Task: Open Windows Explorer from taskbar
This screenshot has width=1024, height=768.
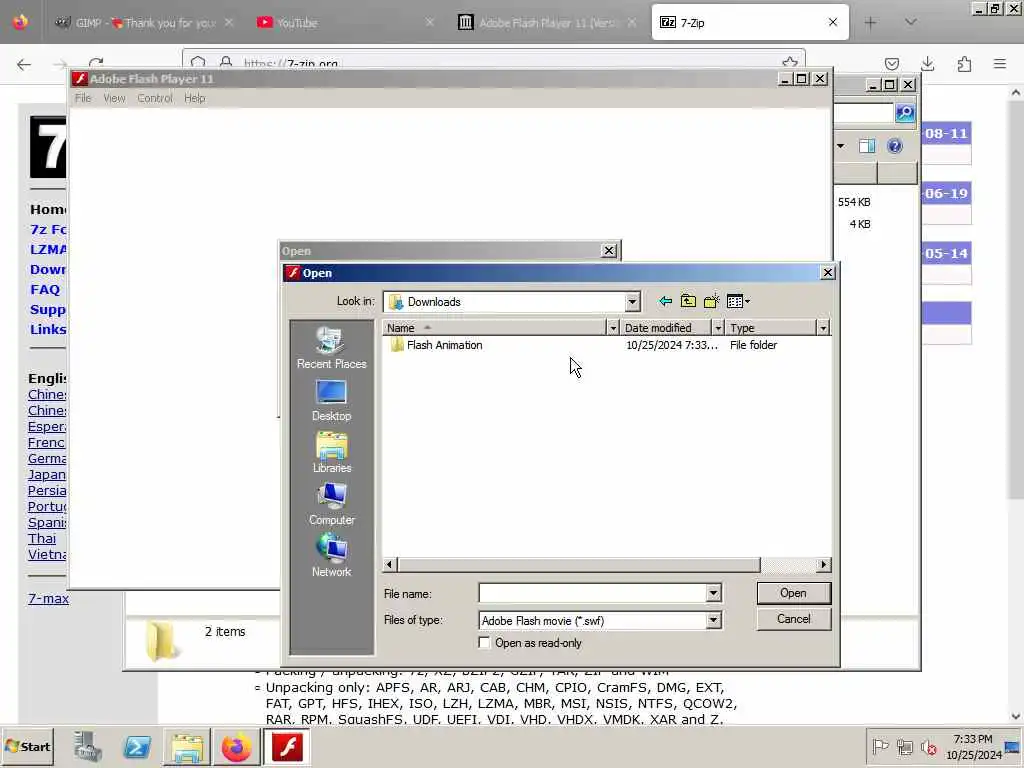Action: pos(187,746)
